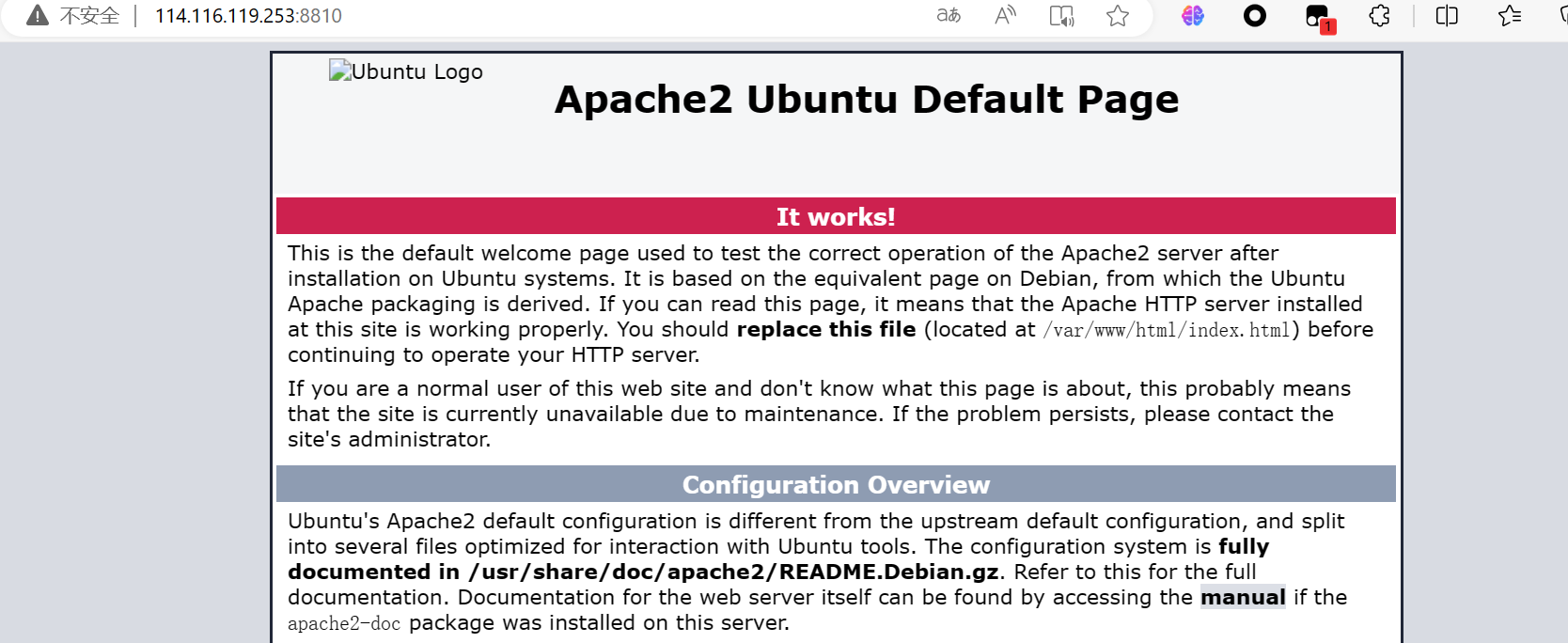The height and width of the screenshot is (643, 1568).
Task: Open the Extensions puzzle icon
Action: point(1379,16)
